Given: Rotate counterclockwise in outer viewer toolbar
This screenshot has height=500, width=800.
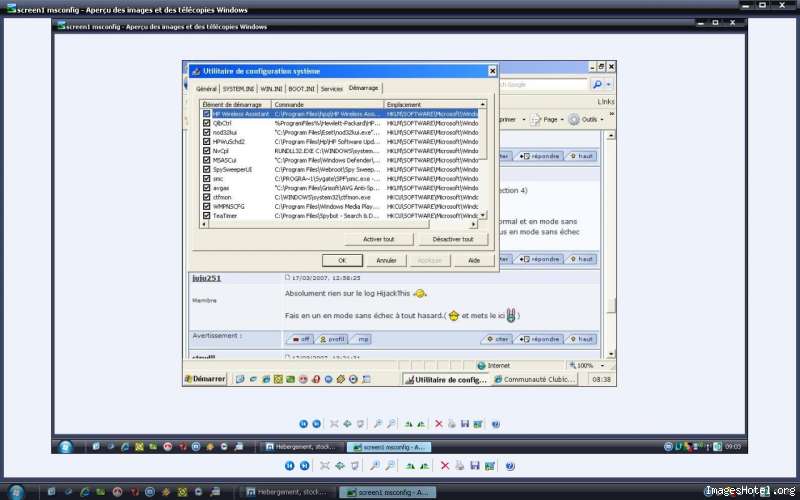Looking at the screenshot, I should pyautogui.click(x=424, y=466).
